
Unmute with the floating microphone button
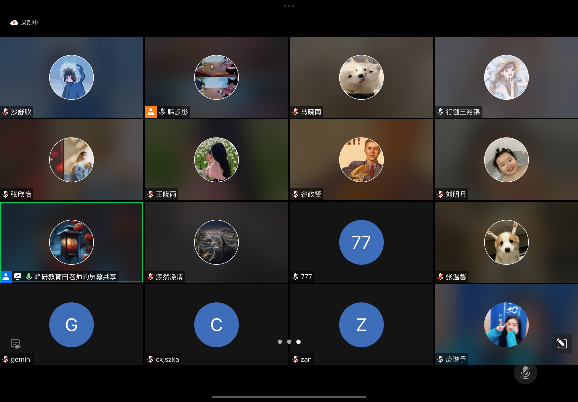pos(525,373)
